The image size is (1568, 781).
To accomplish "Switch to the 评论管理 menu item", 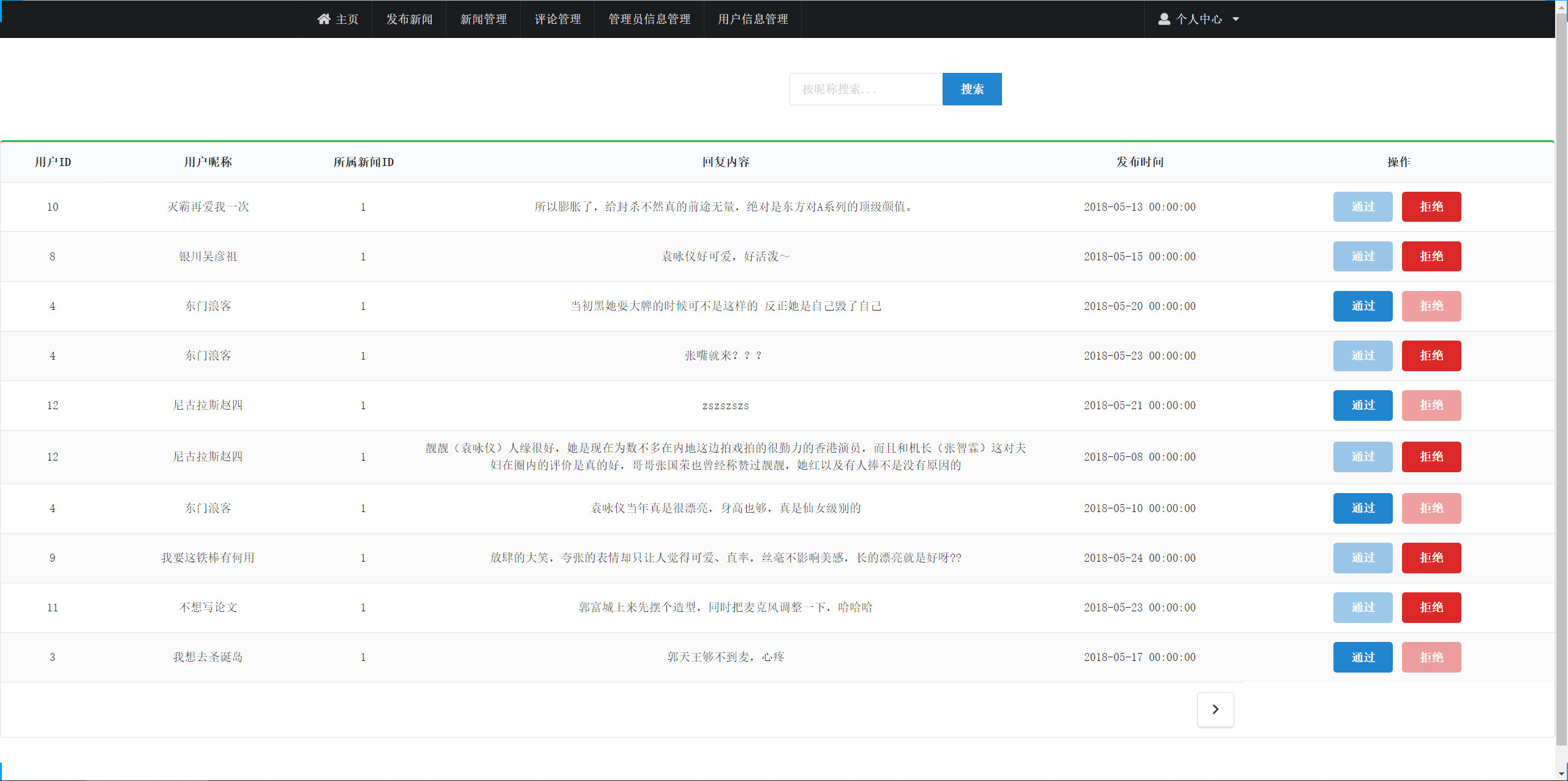I will (557, 19).
